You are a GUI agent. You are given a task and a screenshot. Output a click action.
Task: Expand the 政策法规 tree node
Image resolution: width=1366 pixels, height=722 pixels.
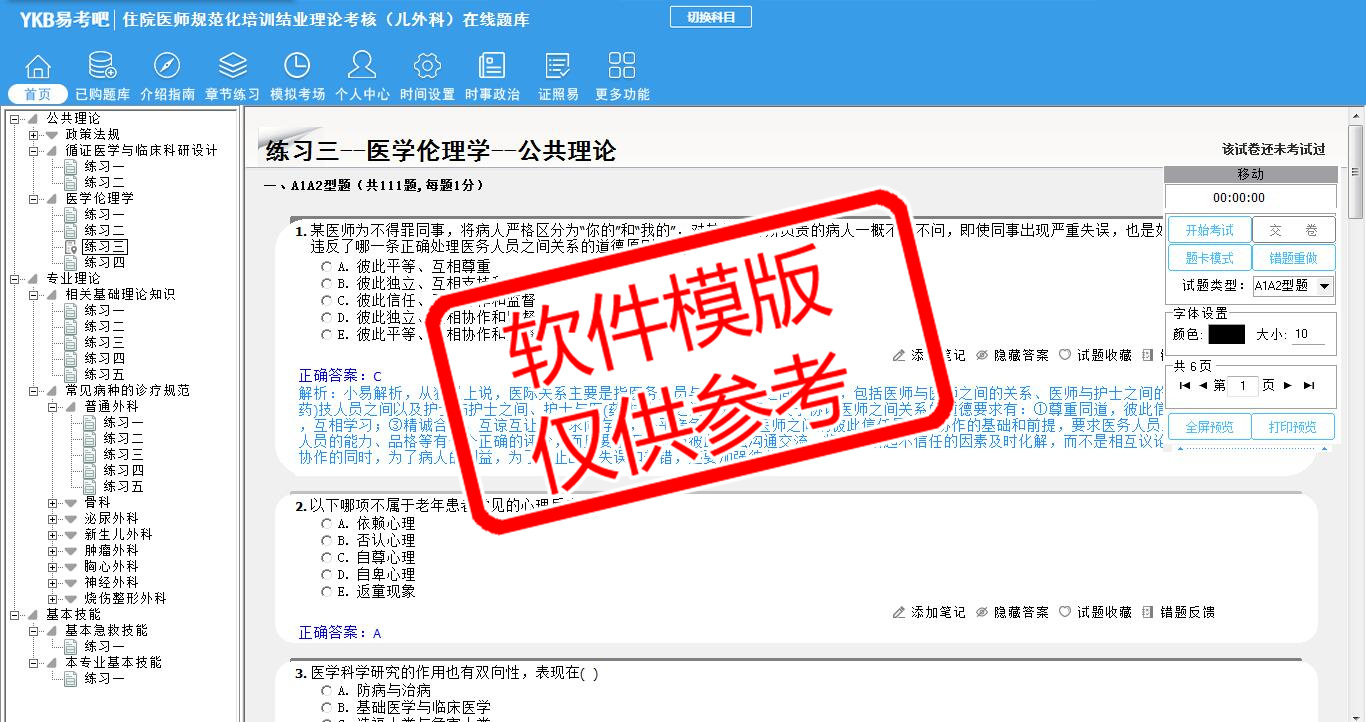(34, 135)
